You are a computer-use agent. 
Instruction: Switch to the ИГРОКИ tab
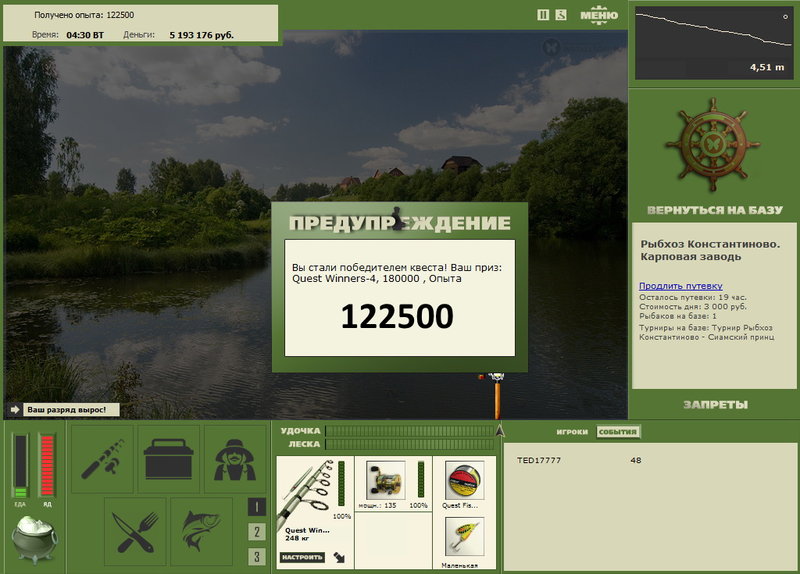coord(572,432)
